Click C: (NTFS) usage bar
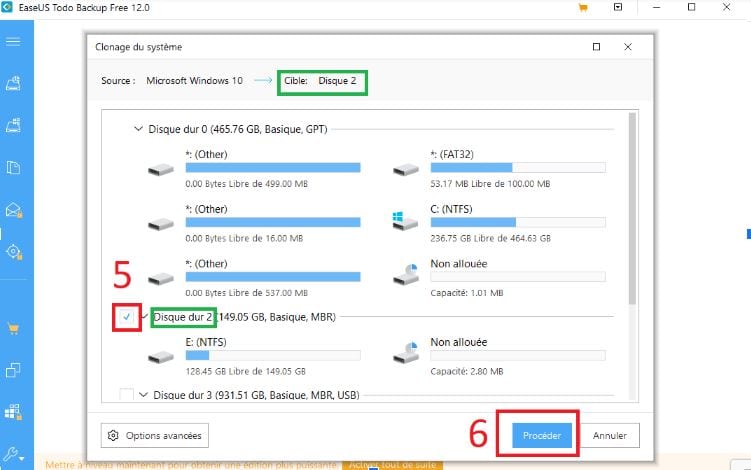751x470 pixels. 518,222
